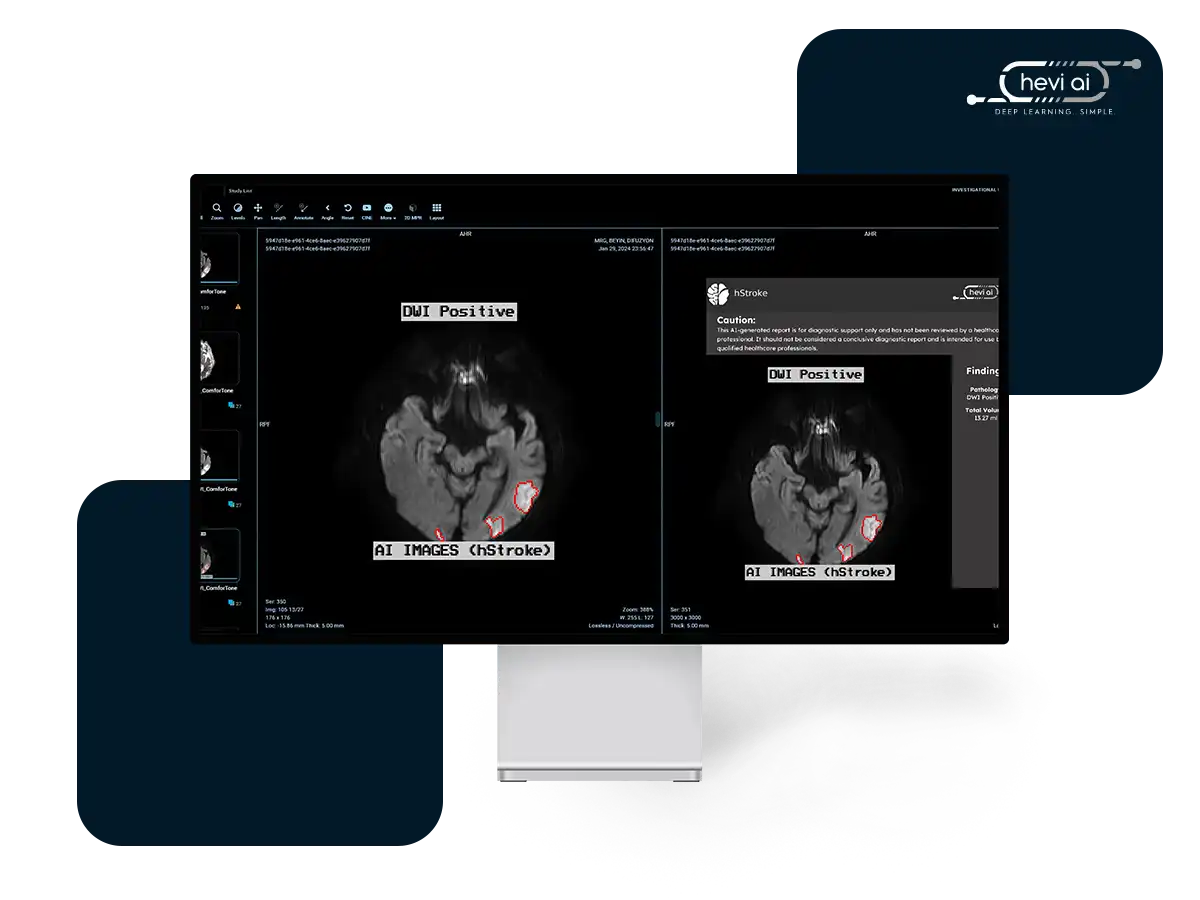Activate the Levels windowing tool
The height and width of the screenshot is (900, 1200).
(238, 210)
